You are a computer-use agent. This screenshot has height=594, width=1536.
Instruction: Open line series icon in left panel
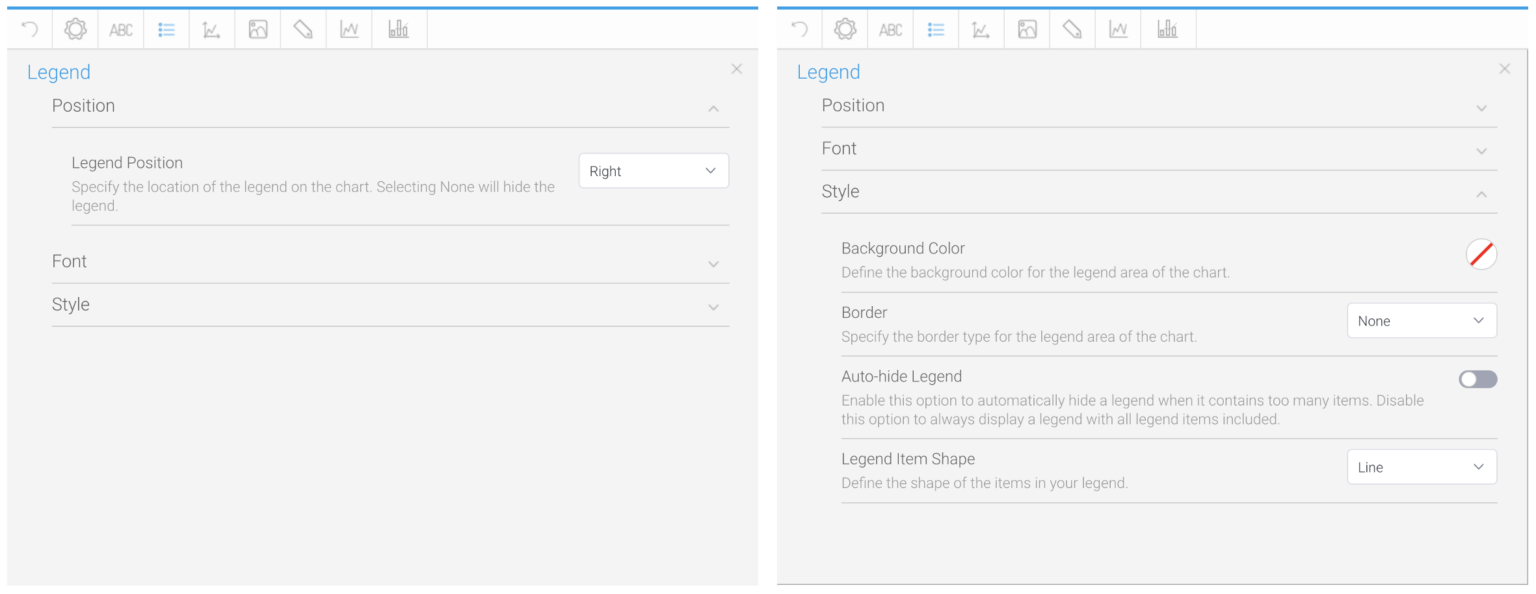click(x=349, y=30)
